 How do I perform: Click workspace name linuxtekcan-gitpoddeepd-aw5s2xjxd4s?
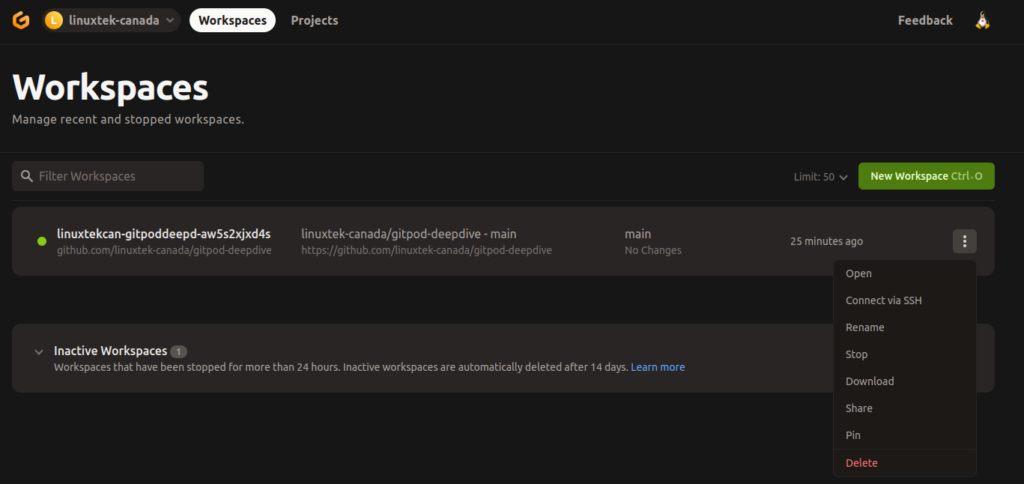pos(164,234)
